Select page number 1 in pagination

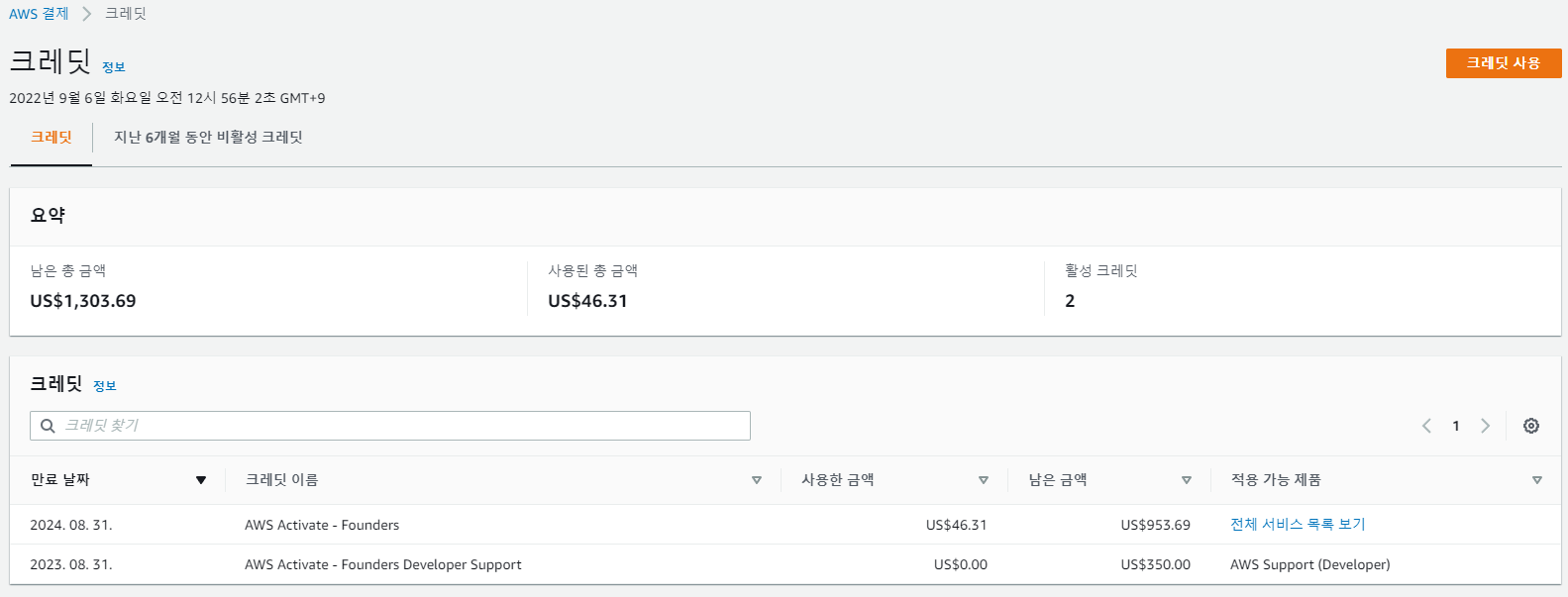1456,426
